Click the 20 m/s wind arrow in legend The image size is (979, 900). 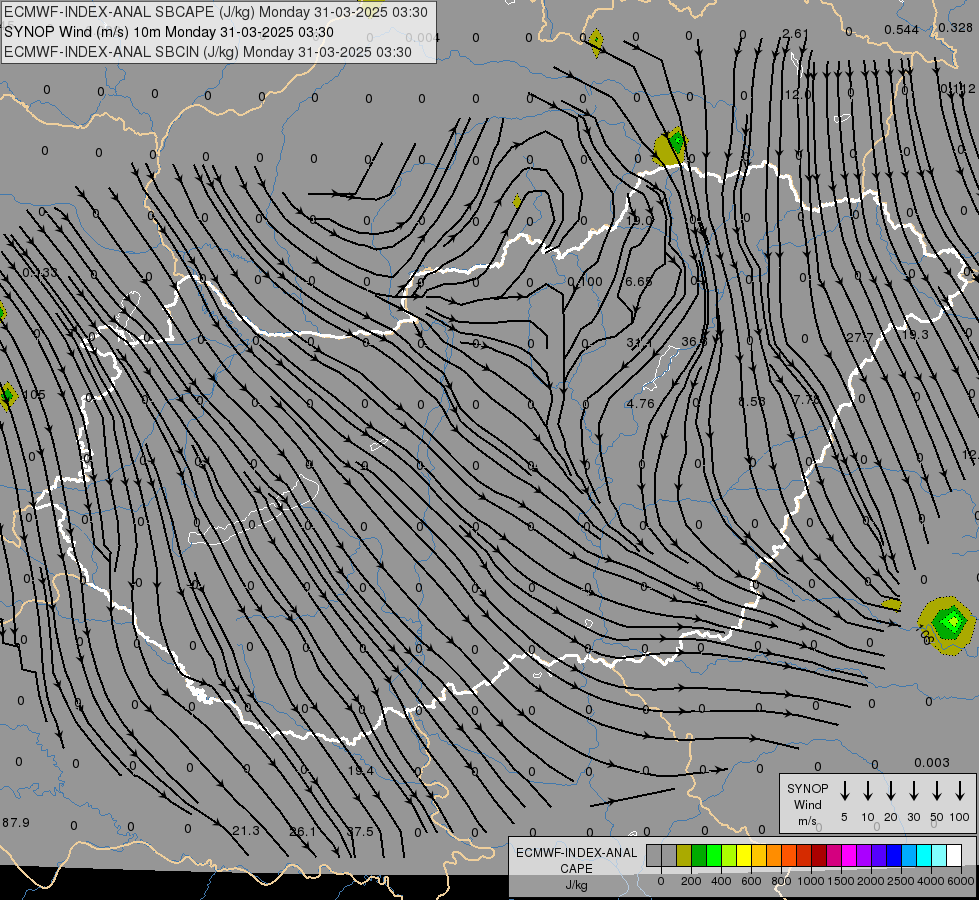tap(891, 791)
